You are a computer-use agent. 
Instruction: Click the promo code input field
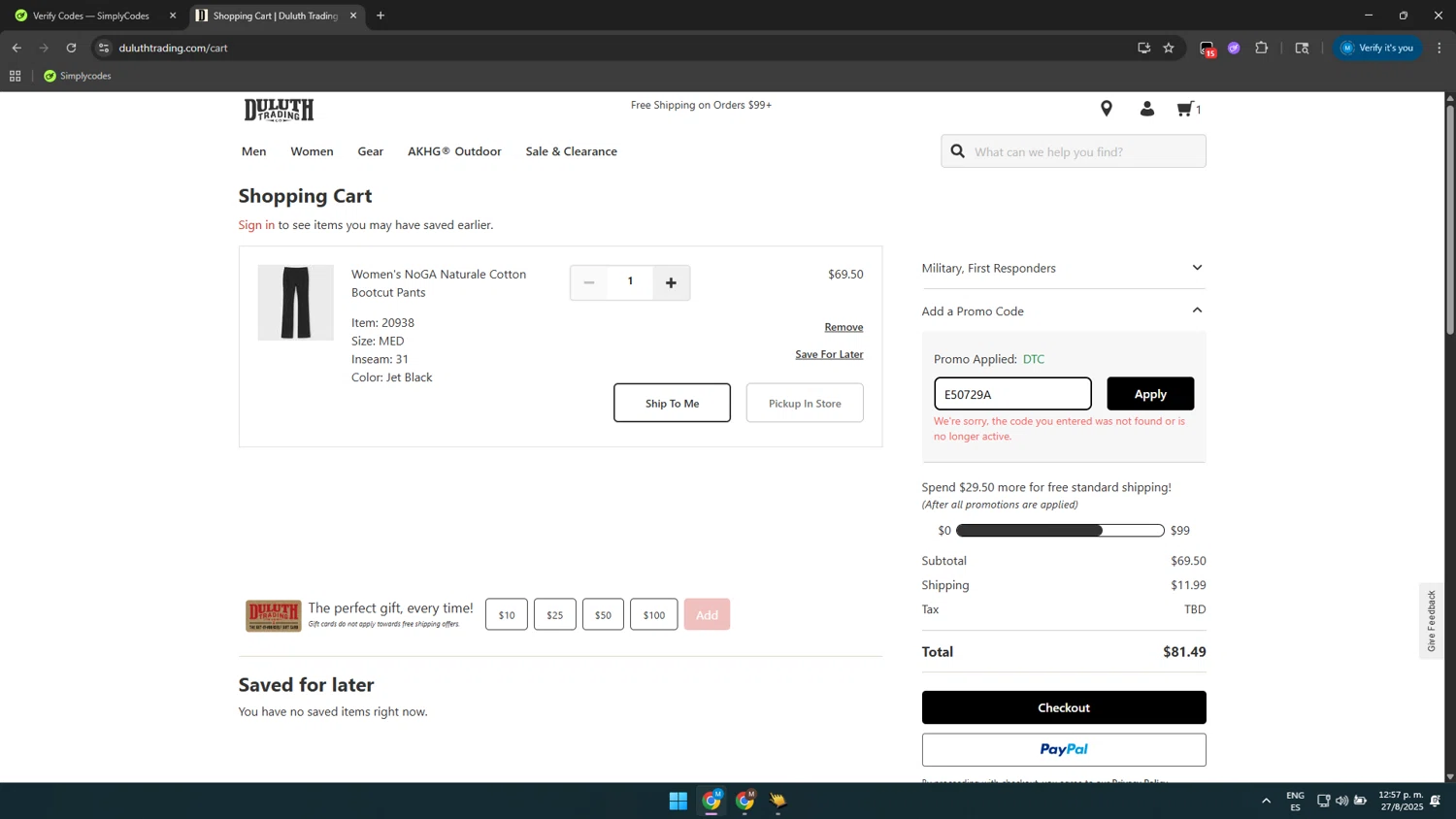(x=1012, y=394)
